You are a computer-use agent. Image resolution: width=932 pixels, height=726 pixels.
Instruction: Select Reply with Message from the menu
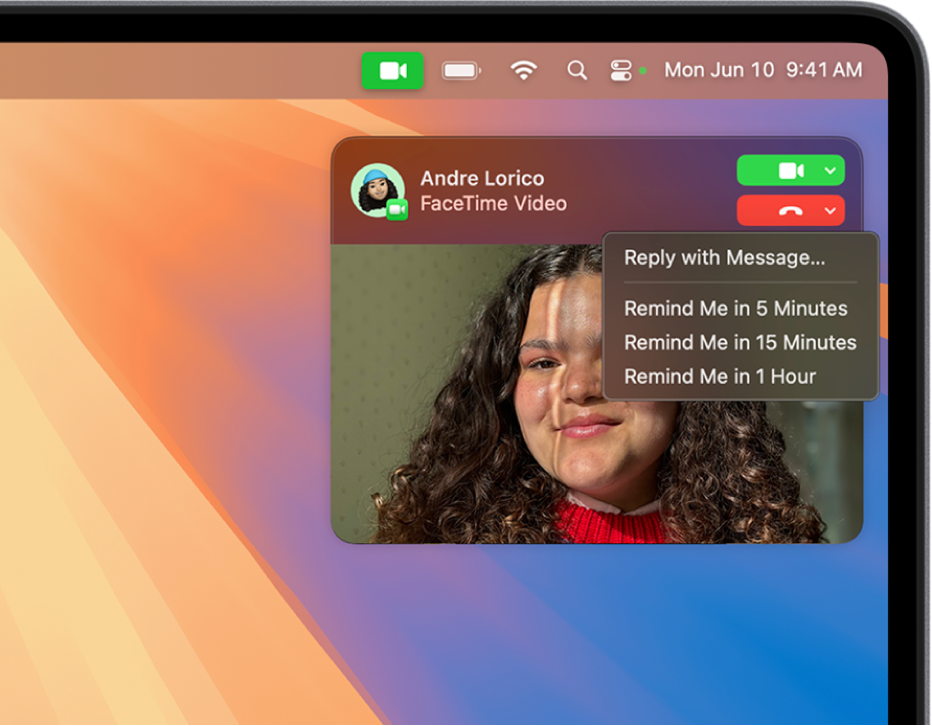pyautogui.click(x=723, y=258)
